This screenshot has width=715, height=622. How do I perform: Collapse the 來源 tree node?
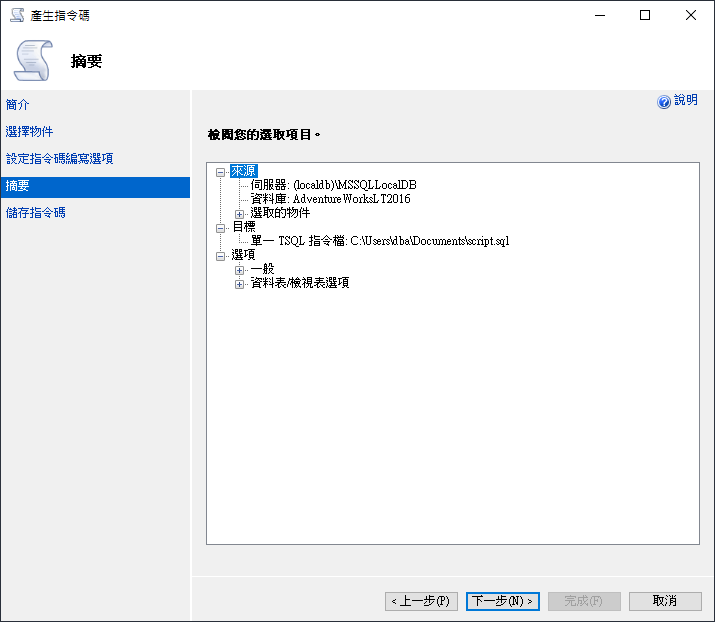pos(221,172)
